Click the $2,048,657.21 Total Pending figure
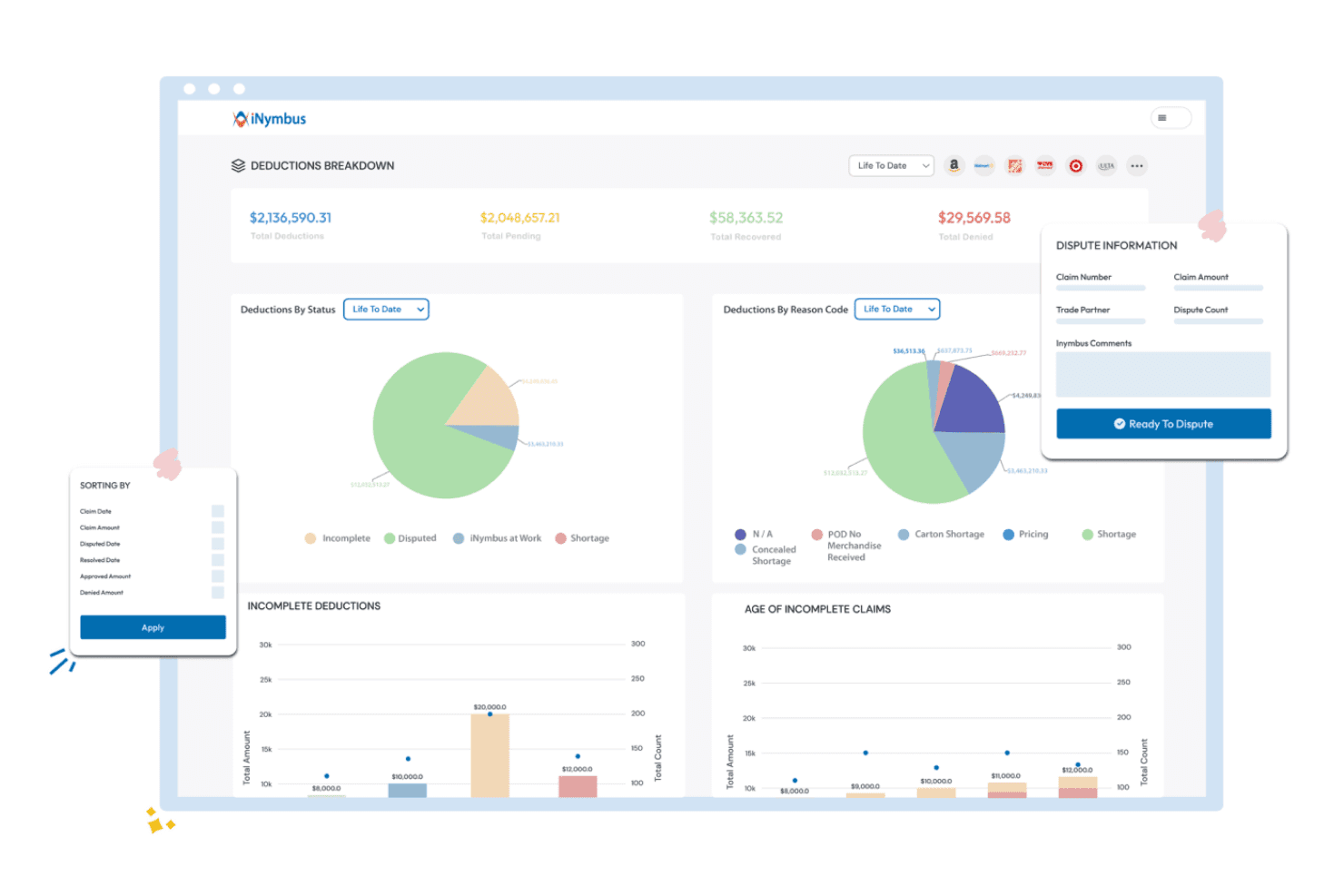Viewport: 1344px width, 896px height. pos(520,218)
